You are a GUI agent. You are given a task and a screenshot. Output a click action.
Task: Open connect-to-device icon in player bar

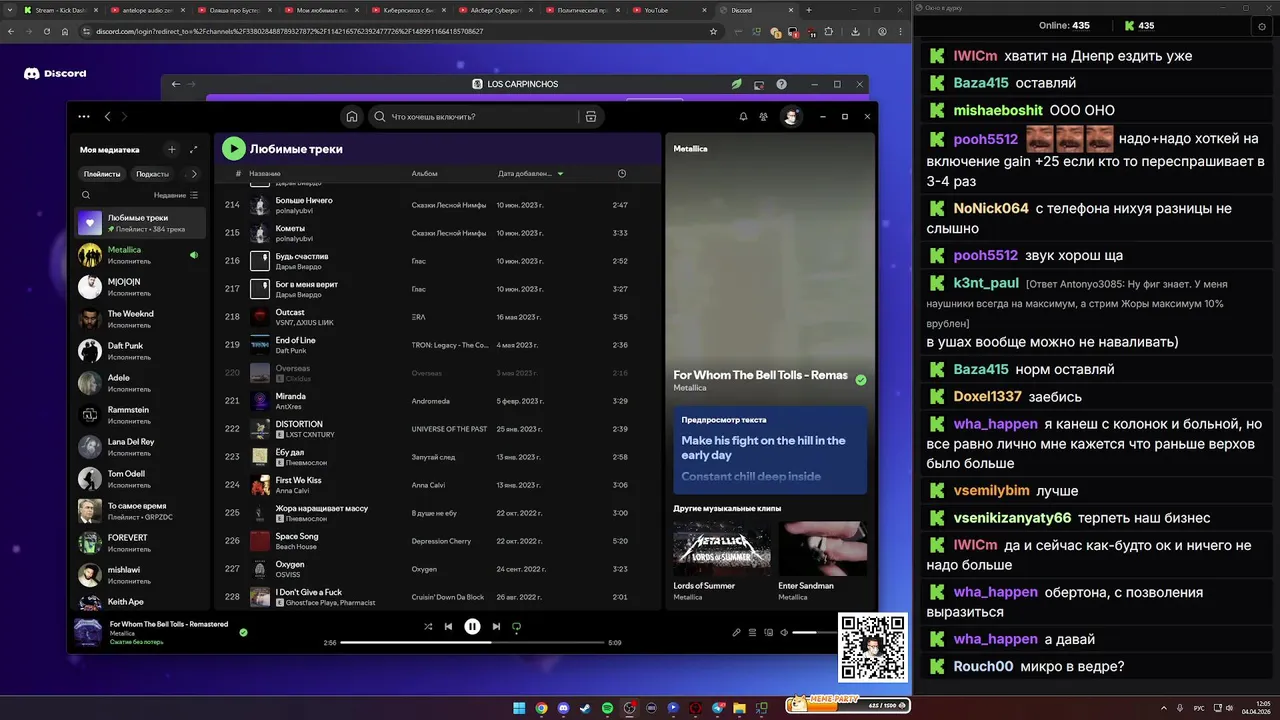tap(769, 632)
